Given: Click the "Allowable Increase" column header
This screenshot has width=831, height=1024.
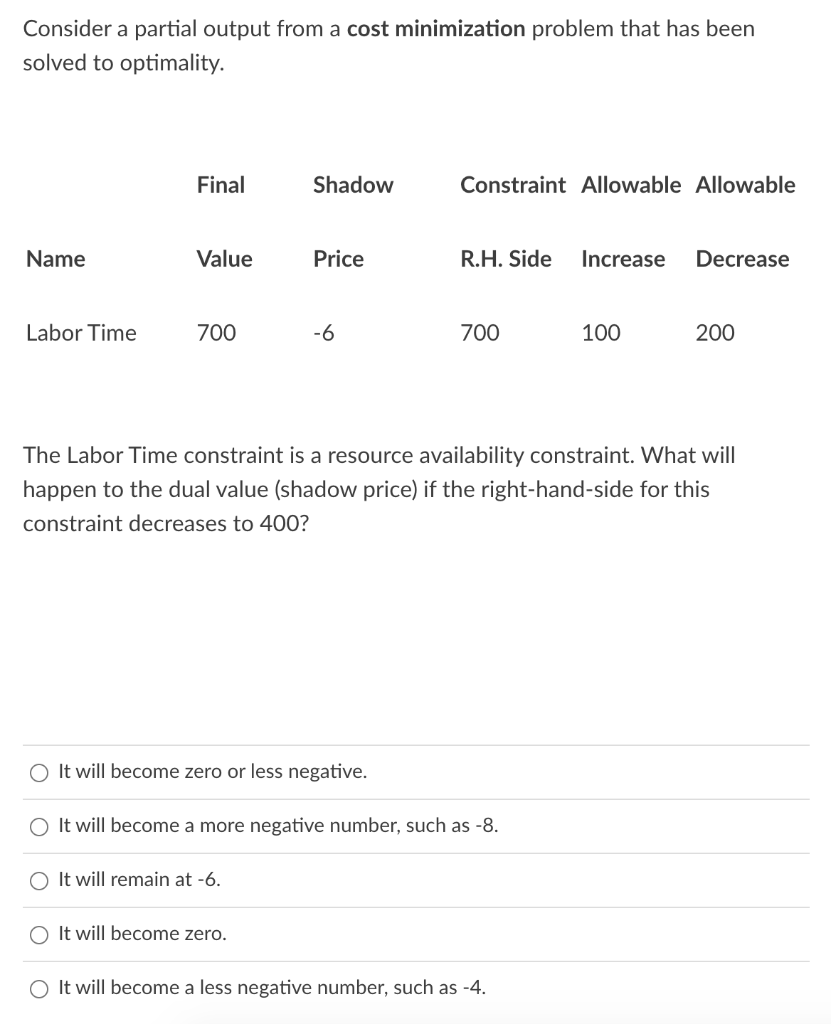Looking at the screenshot, I should [x=630, y=222].
